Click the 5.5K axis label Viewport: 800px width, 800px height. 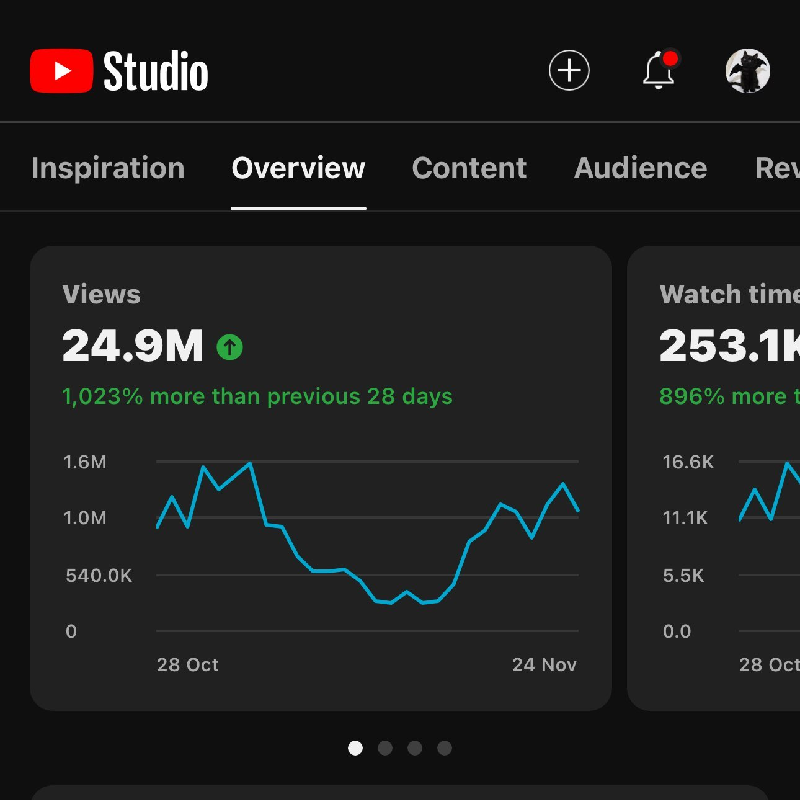coord(684,576)
